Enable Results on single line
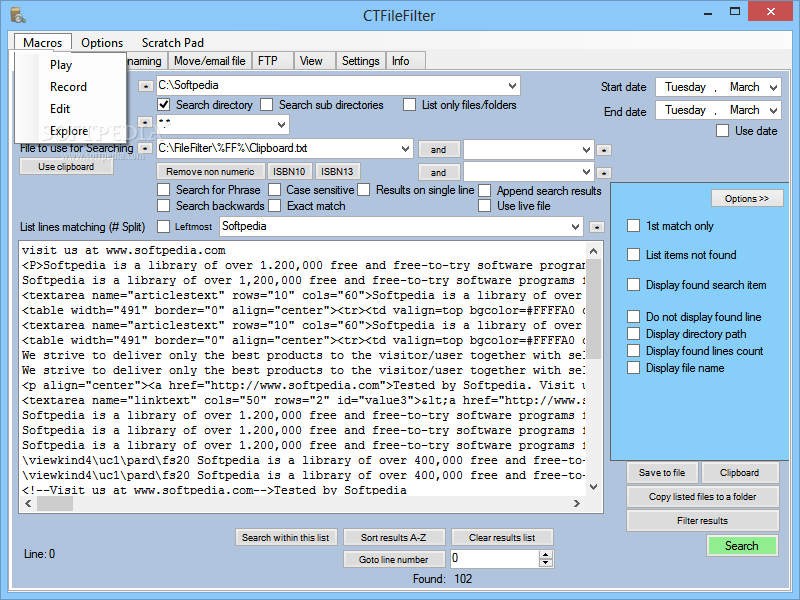Viewport: 800px width, 600px height. [x=363, y=190]
